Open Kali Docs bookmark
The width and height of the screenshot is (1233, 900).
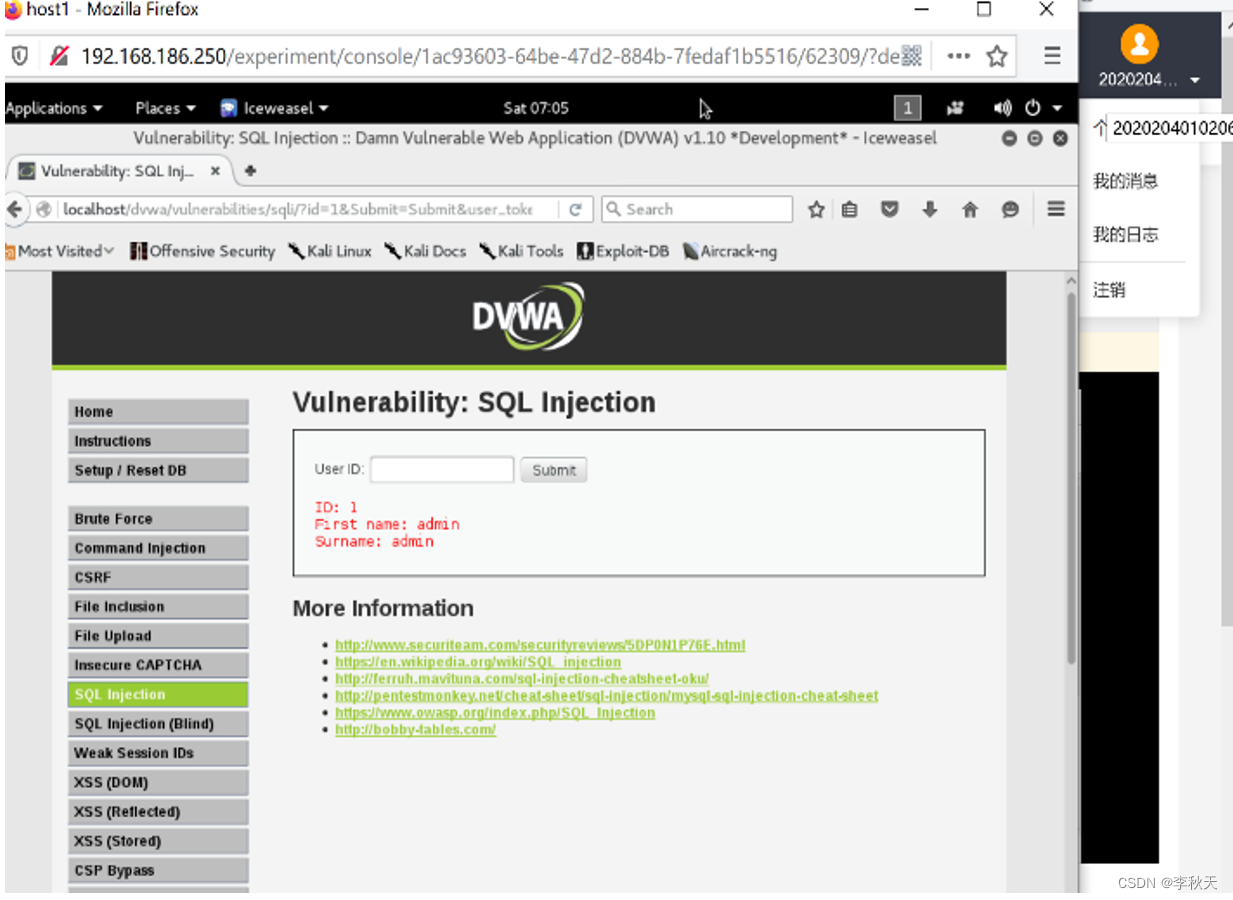coord(425,251)
